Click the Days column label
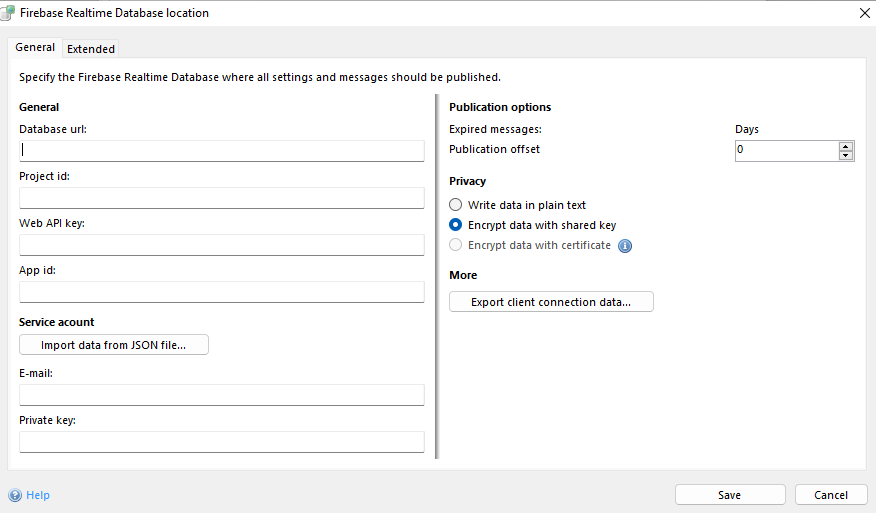This screenshot has height=513, width=876. click(x=747, y=129)
